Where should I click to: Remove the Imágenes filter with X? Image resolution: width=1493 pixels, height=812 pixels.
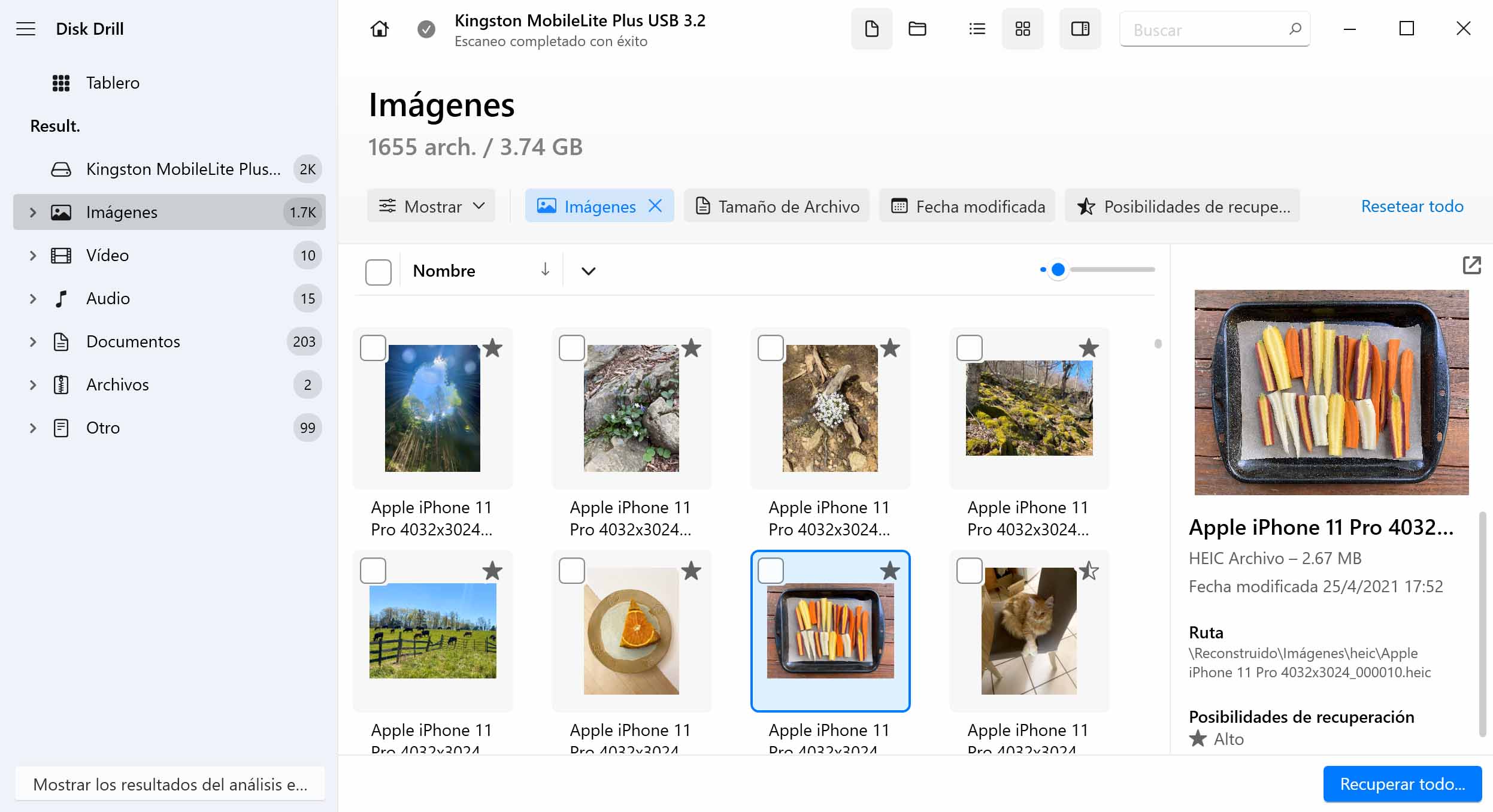(x=656, y=206)
